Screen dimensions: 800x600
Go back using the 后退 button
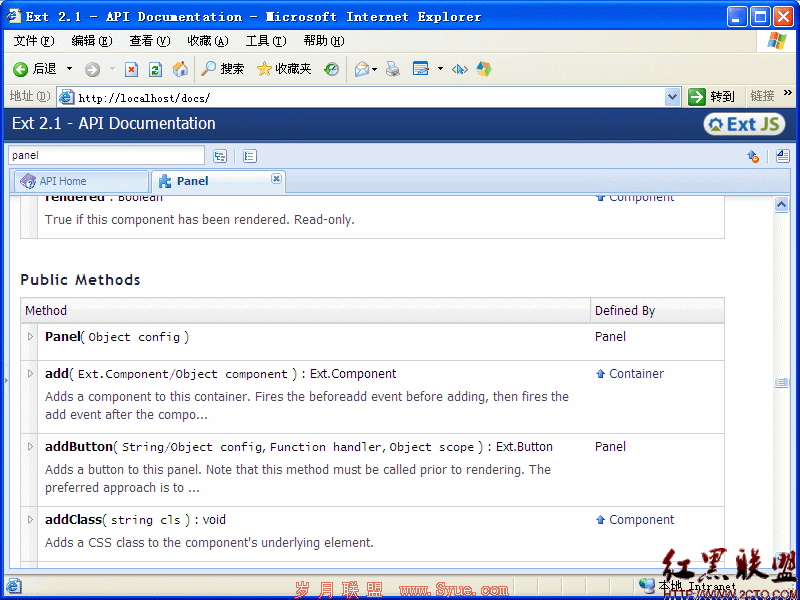click(35, 69)
